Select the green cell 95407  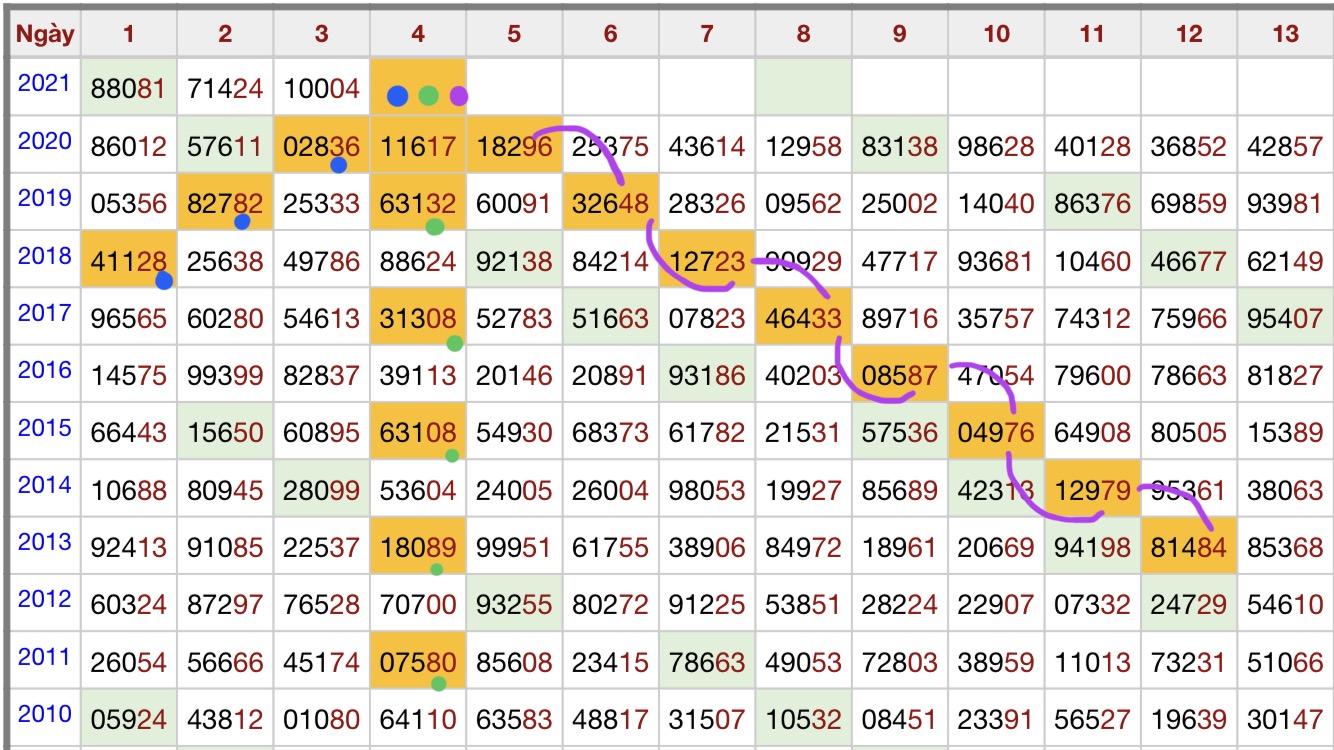pos(1285,318)
